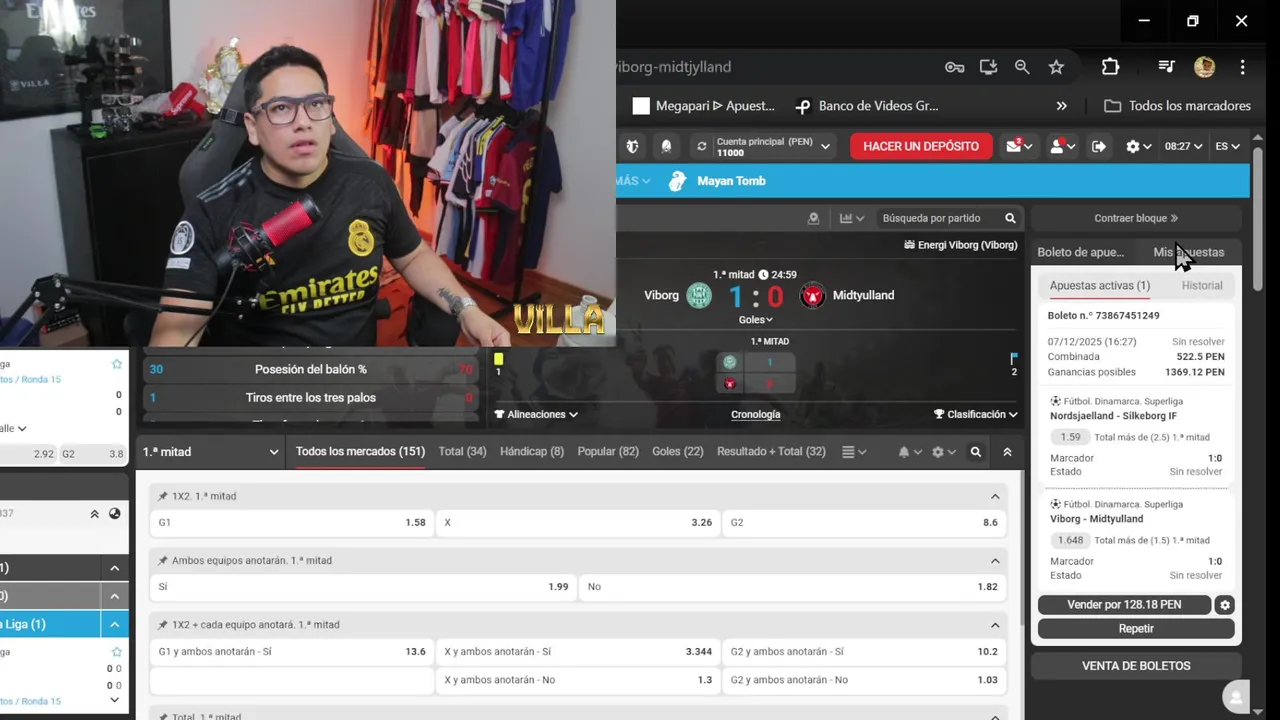
Task: Show more bookmarks with the double chevron
Action: [1062, 106]
